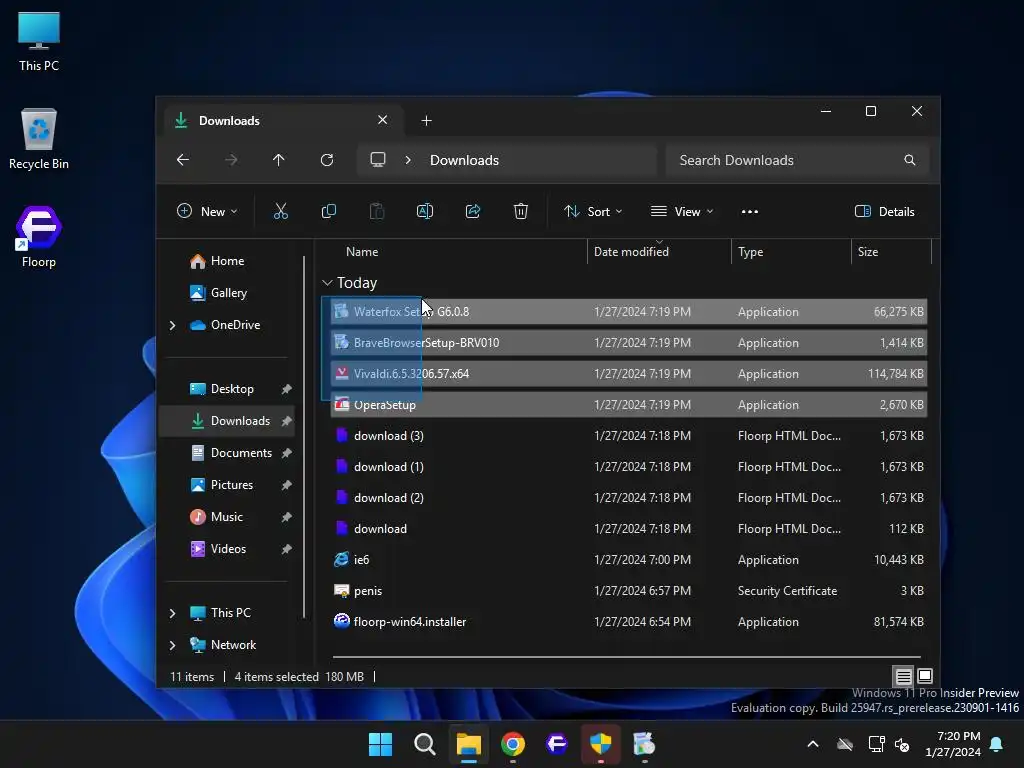1024x768 pixels.
Task: Click the muted volume tray icon
Action: [x=902, y=744]
